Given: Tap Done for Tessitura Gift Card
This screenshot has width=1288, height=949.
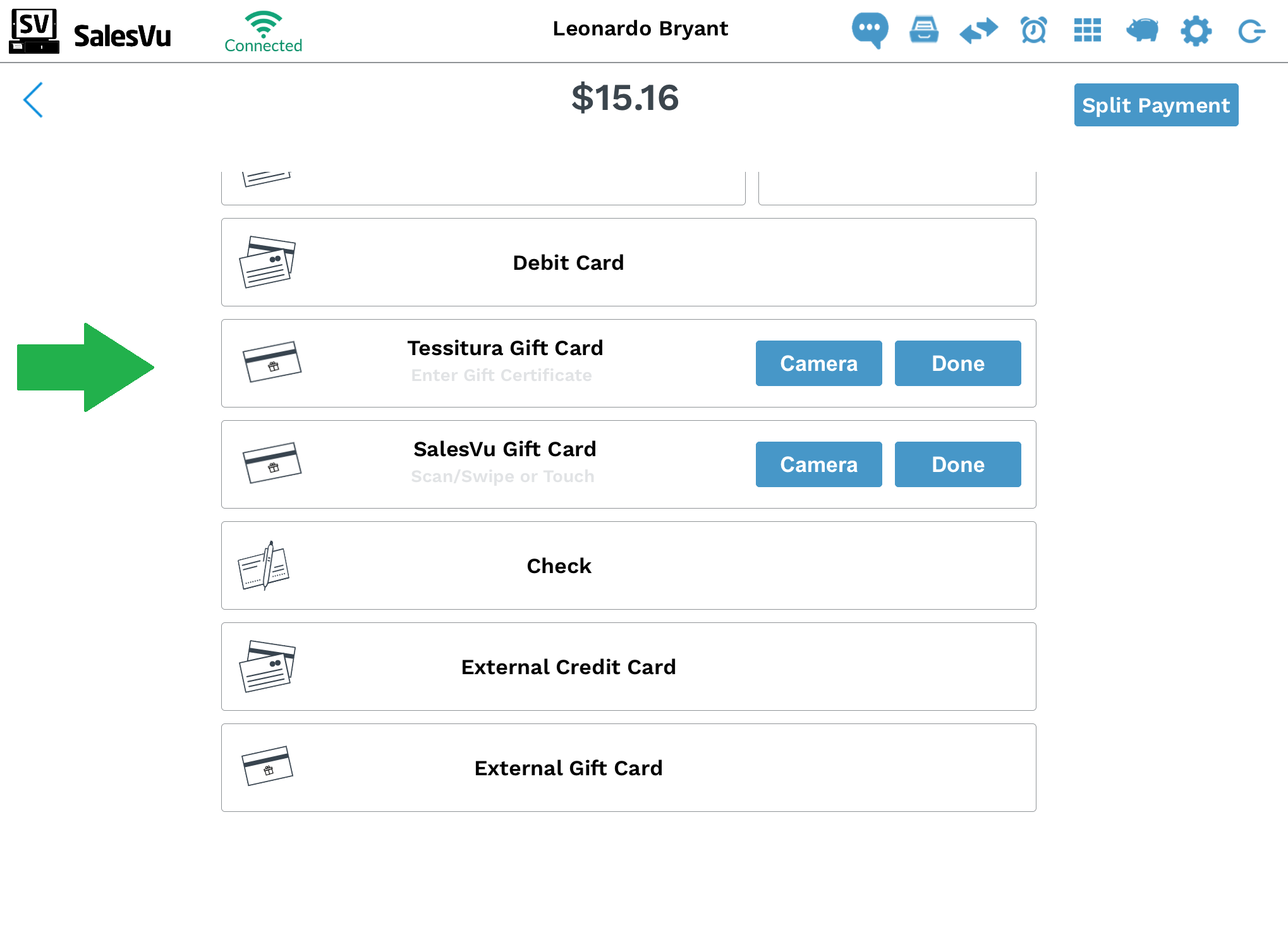Looking at the screenshot, I should (958, 363).
